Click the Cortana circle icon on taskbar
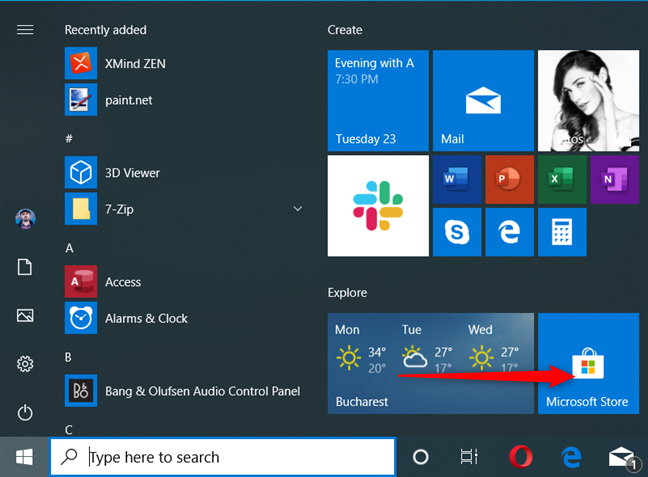The width and height of the screenshot is (648, 477). tap(421, 457)
